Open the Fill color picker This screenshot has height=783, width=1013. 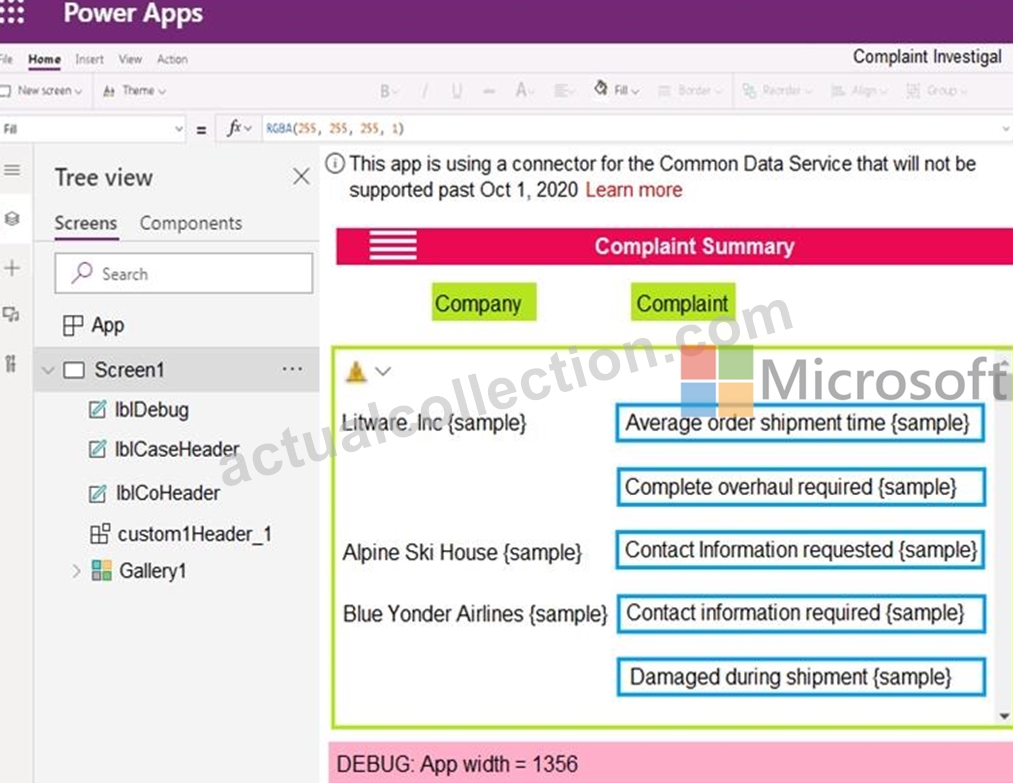pos(617,90)
